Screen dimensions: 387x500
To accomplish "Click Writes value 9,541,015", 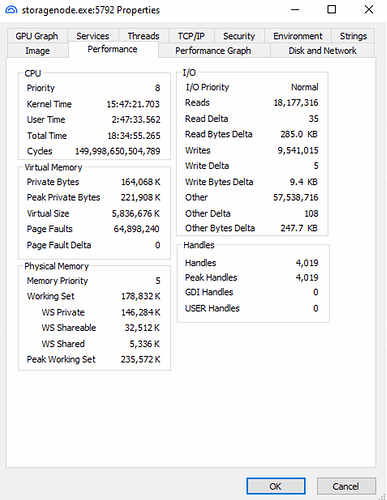I will [x=298, y=150].
